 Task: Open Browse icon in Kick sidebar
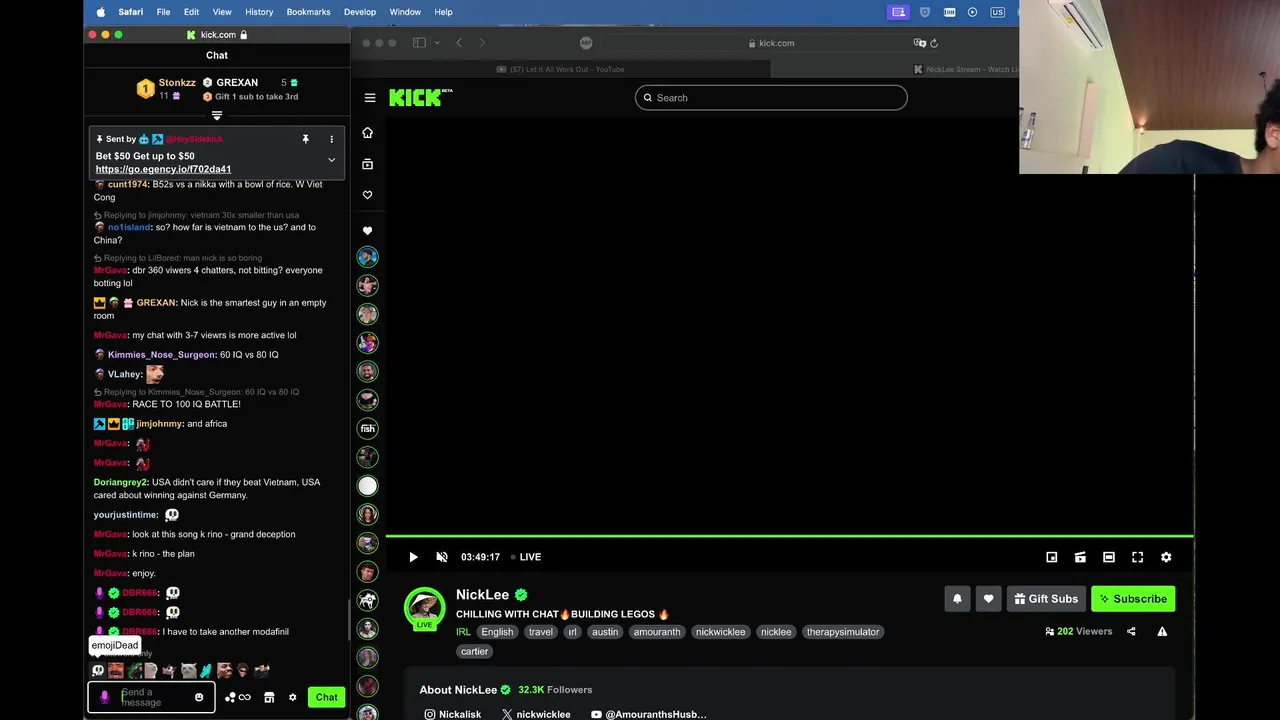[367, 164]
